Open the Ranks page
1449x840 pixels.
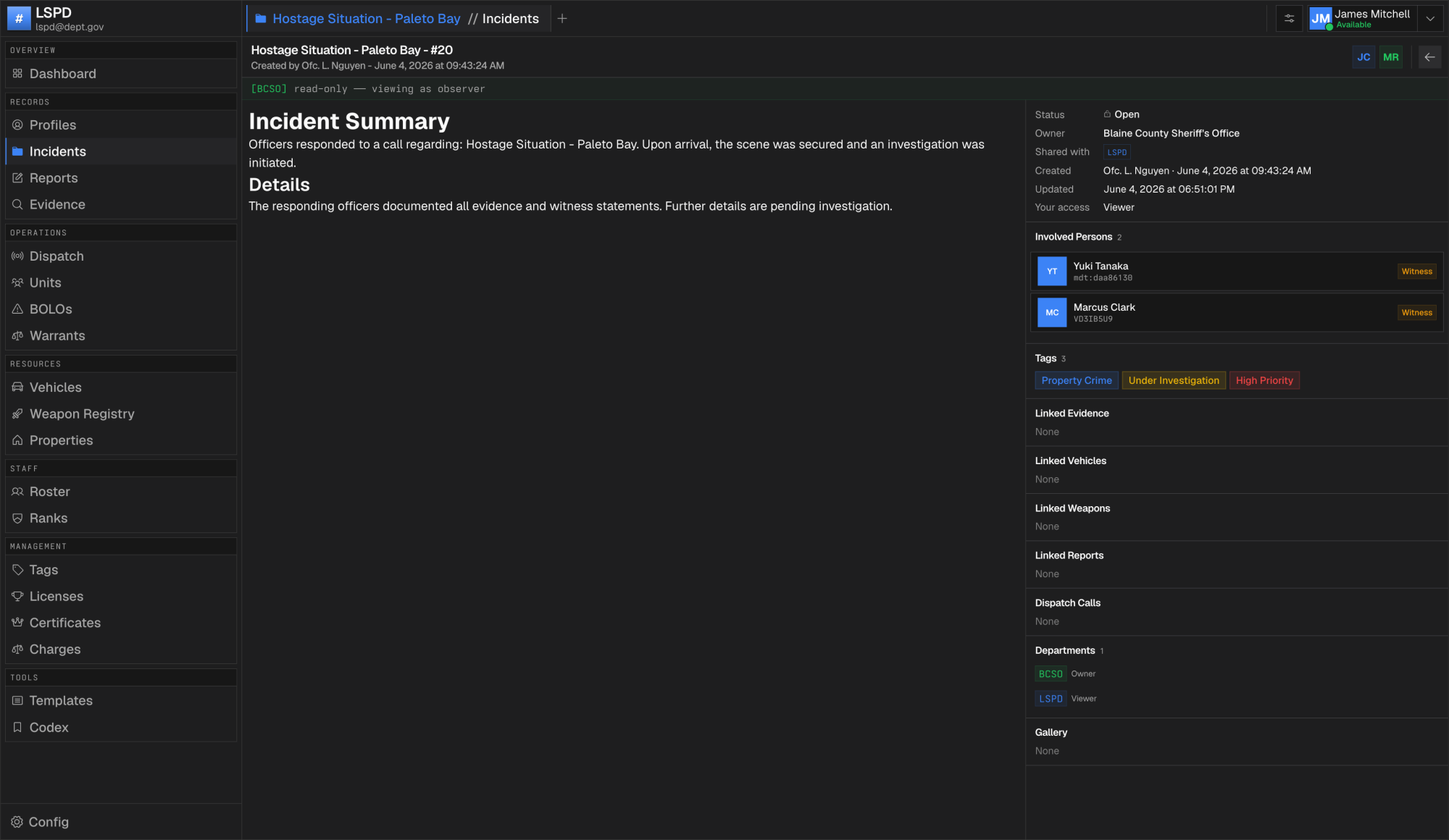tap(121, 518)
